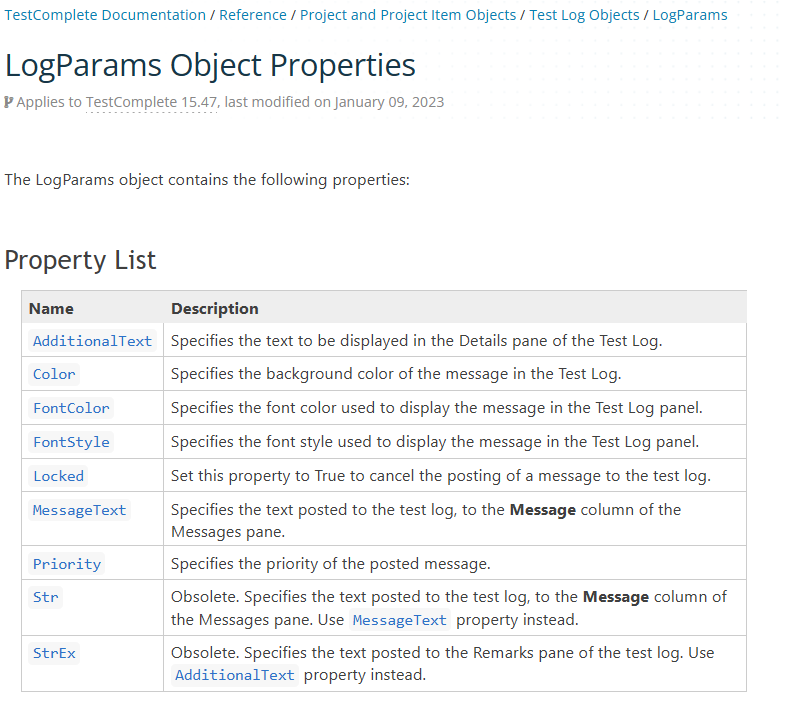Click MessageText link inside the Str description

click(400, 620)
